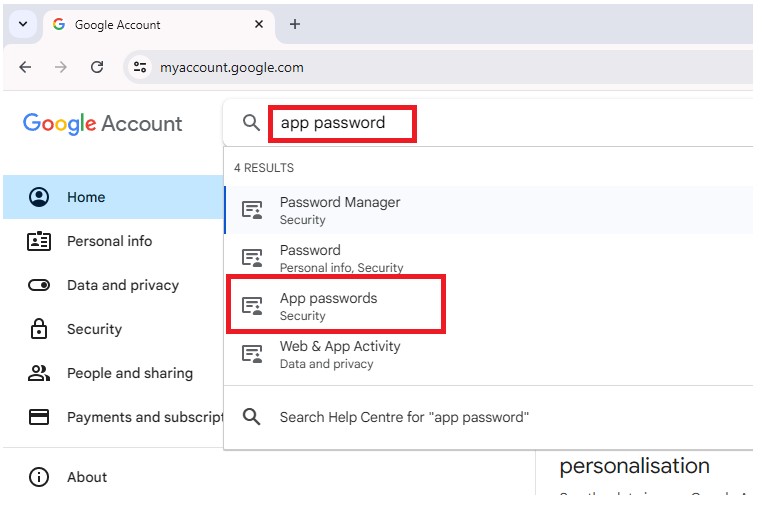Viewport: 764px width, 507px height.
Task: Search Help Centre for "app password"
Action: 403,417
